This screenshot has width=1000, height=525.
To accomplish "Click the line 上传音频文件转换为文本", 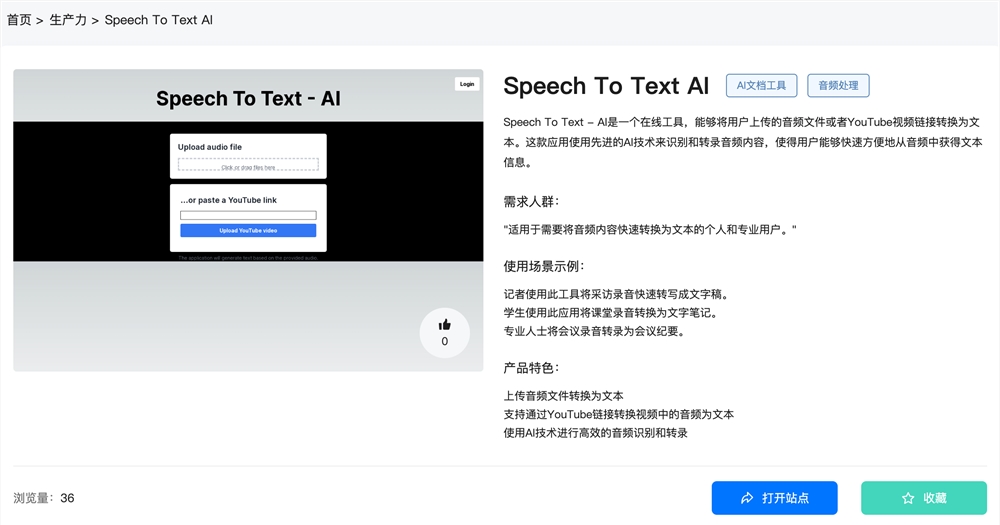I will pos(564,396).
